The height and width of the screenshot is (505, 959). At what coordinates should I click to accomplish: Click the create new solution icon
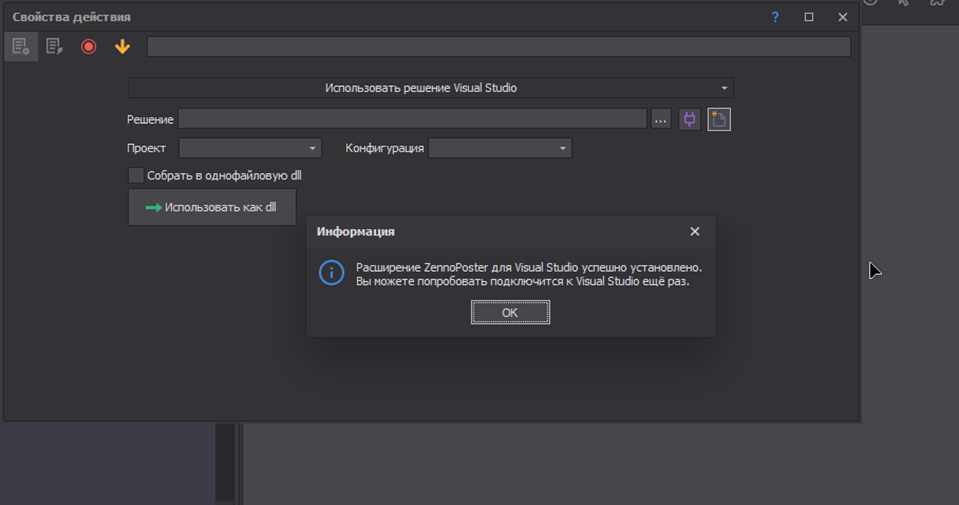pos(719,119)
